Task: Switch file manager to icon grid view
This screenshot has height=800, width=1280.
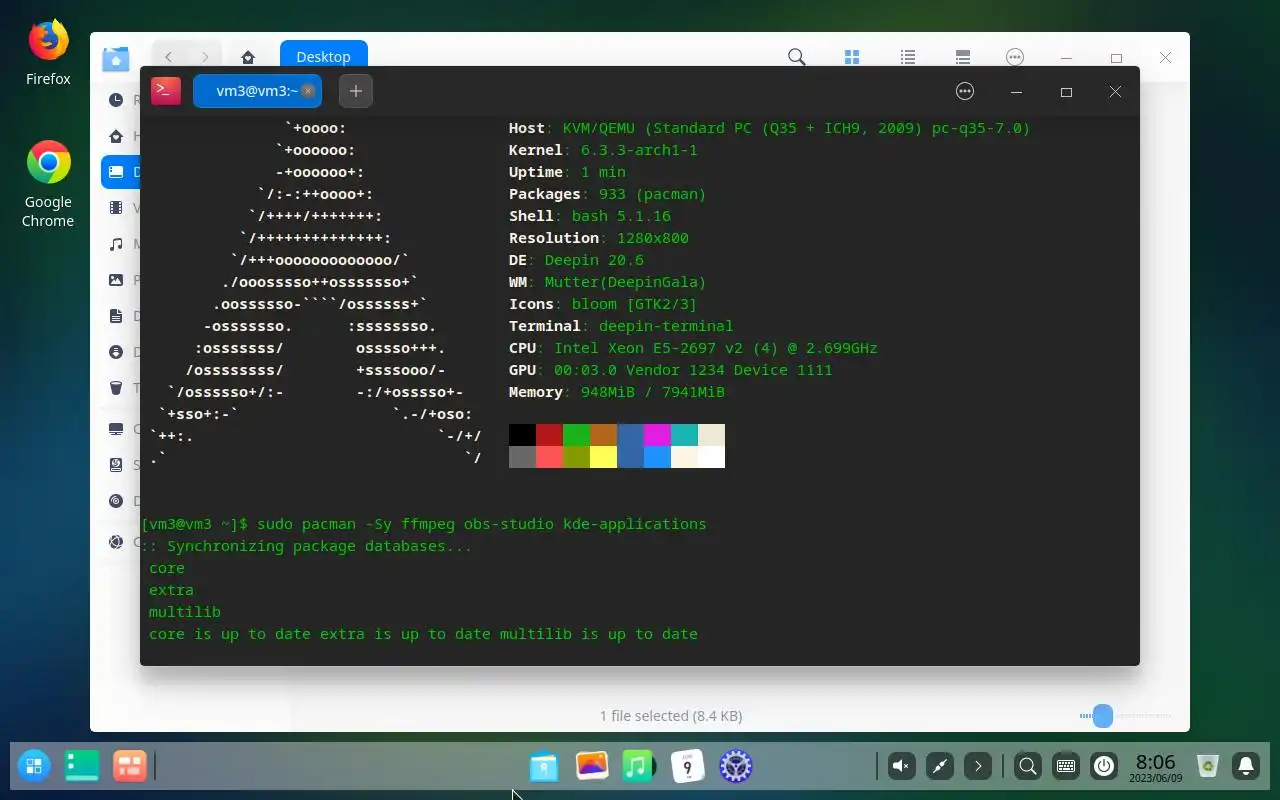Action: click(852, 57)
